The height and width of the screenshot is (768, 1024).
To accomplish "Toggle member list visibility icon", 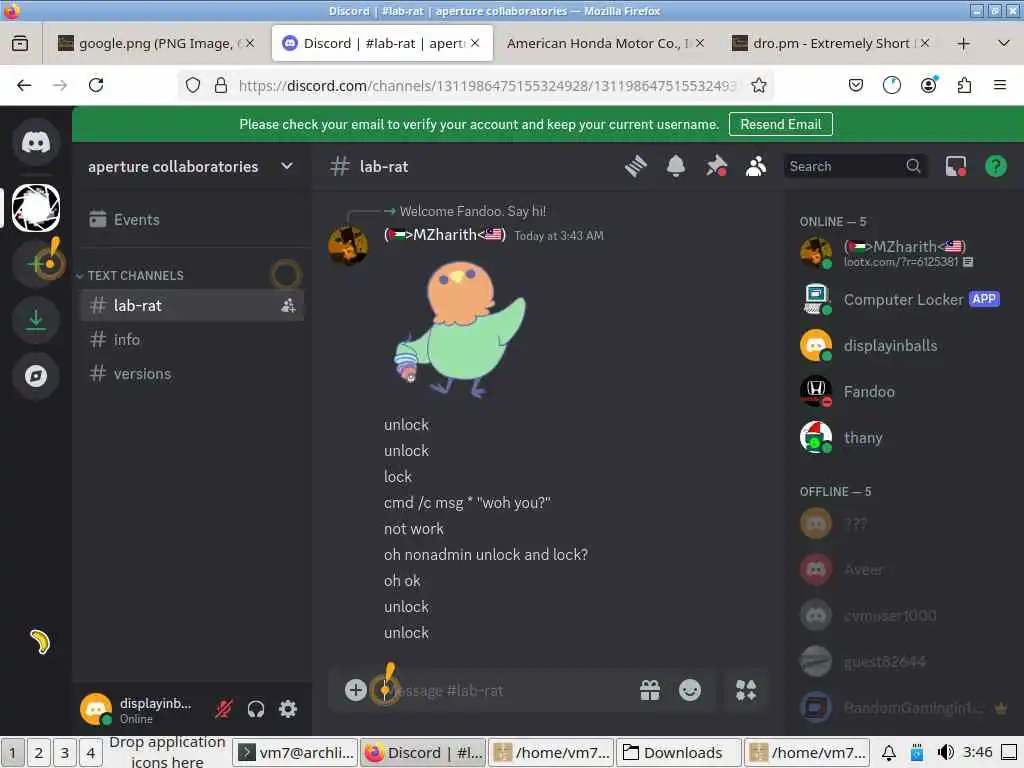I will coord(756,167).
